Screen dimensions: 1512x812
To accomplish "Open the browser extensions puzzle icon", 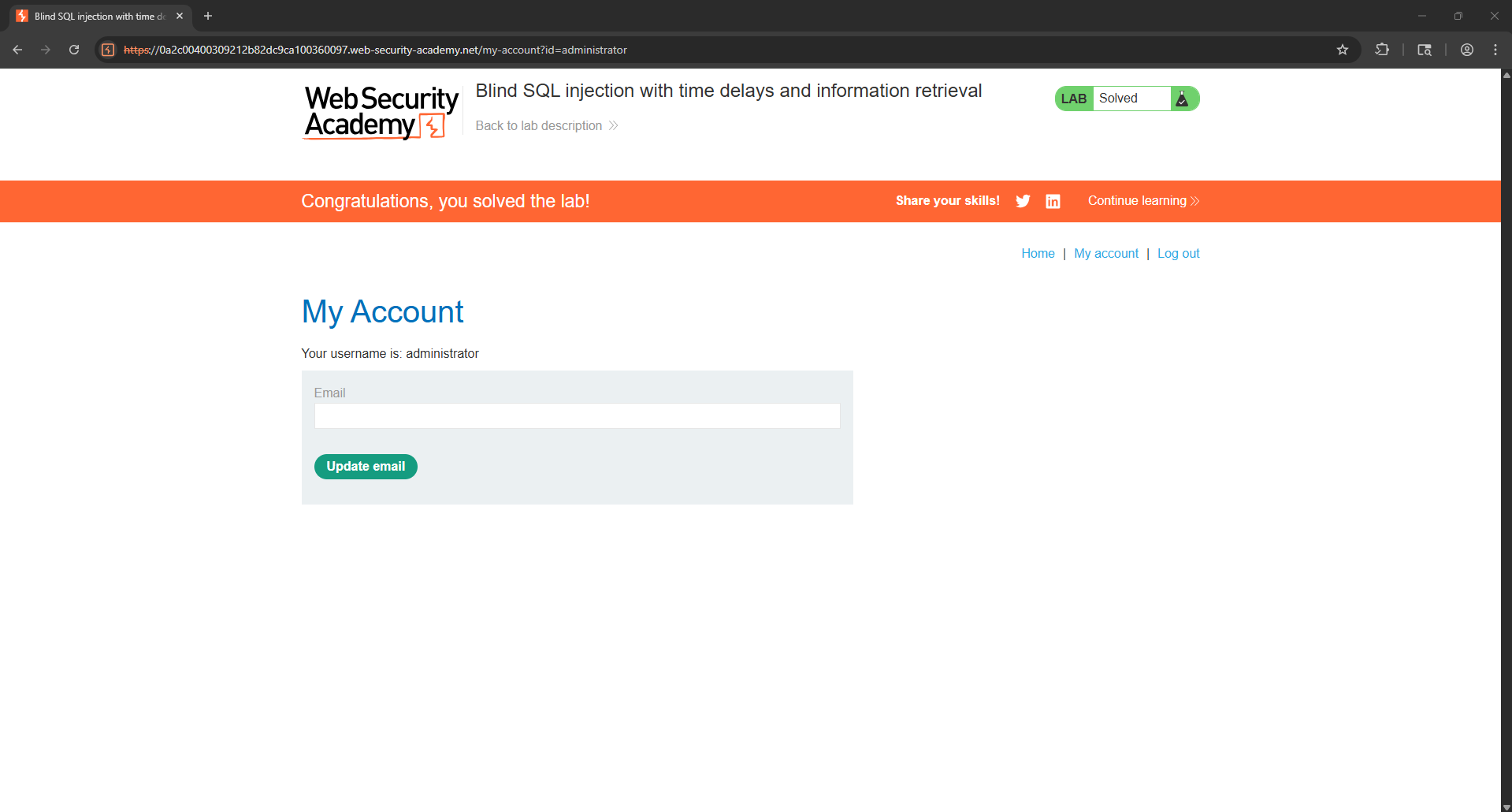I will click(x=1382, y=50).
